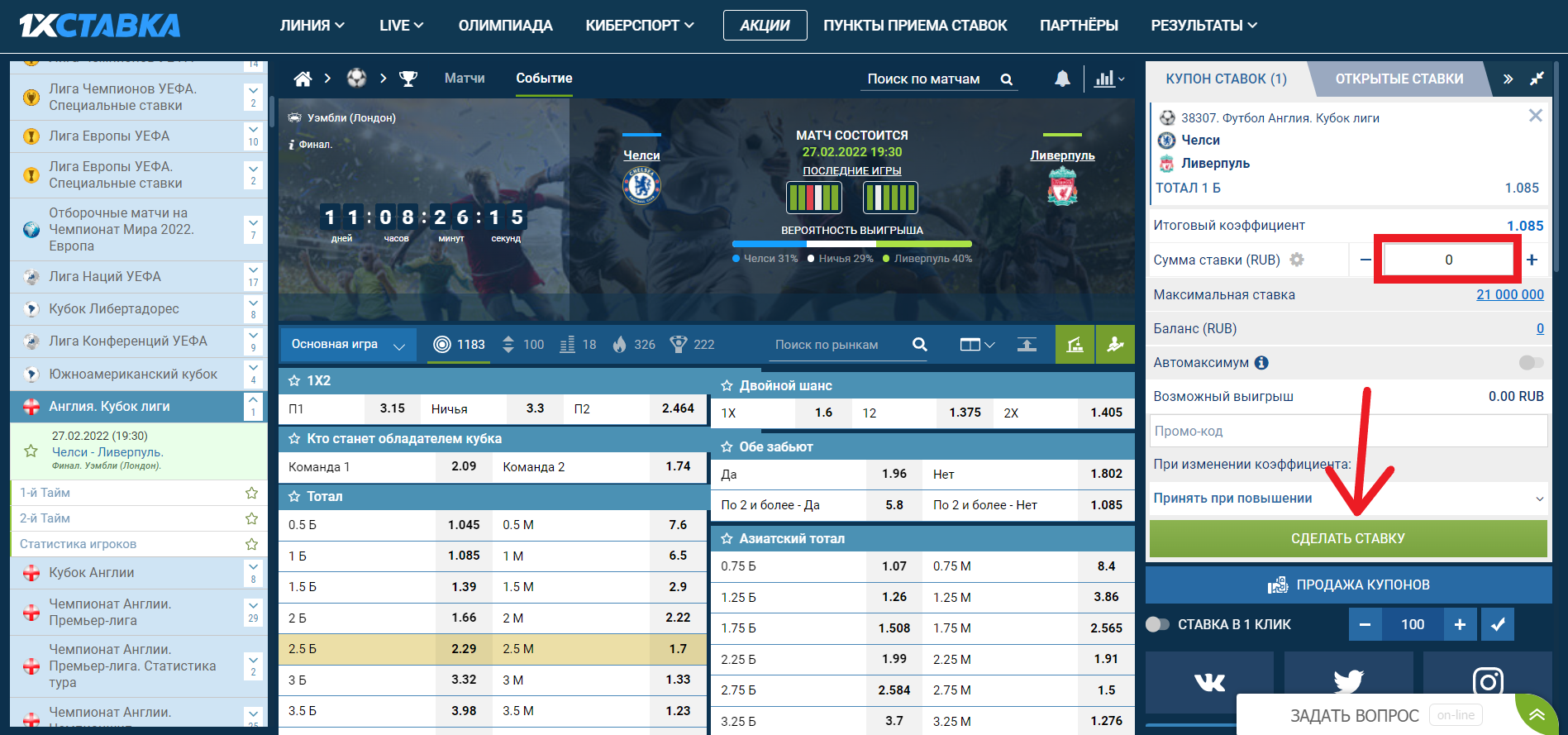This screenshot has height=735, width=1568.
Task: Open Основная игра dropdown selector
Action: (x=348, y=345)
